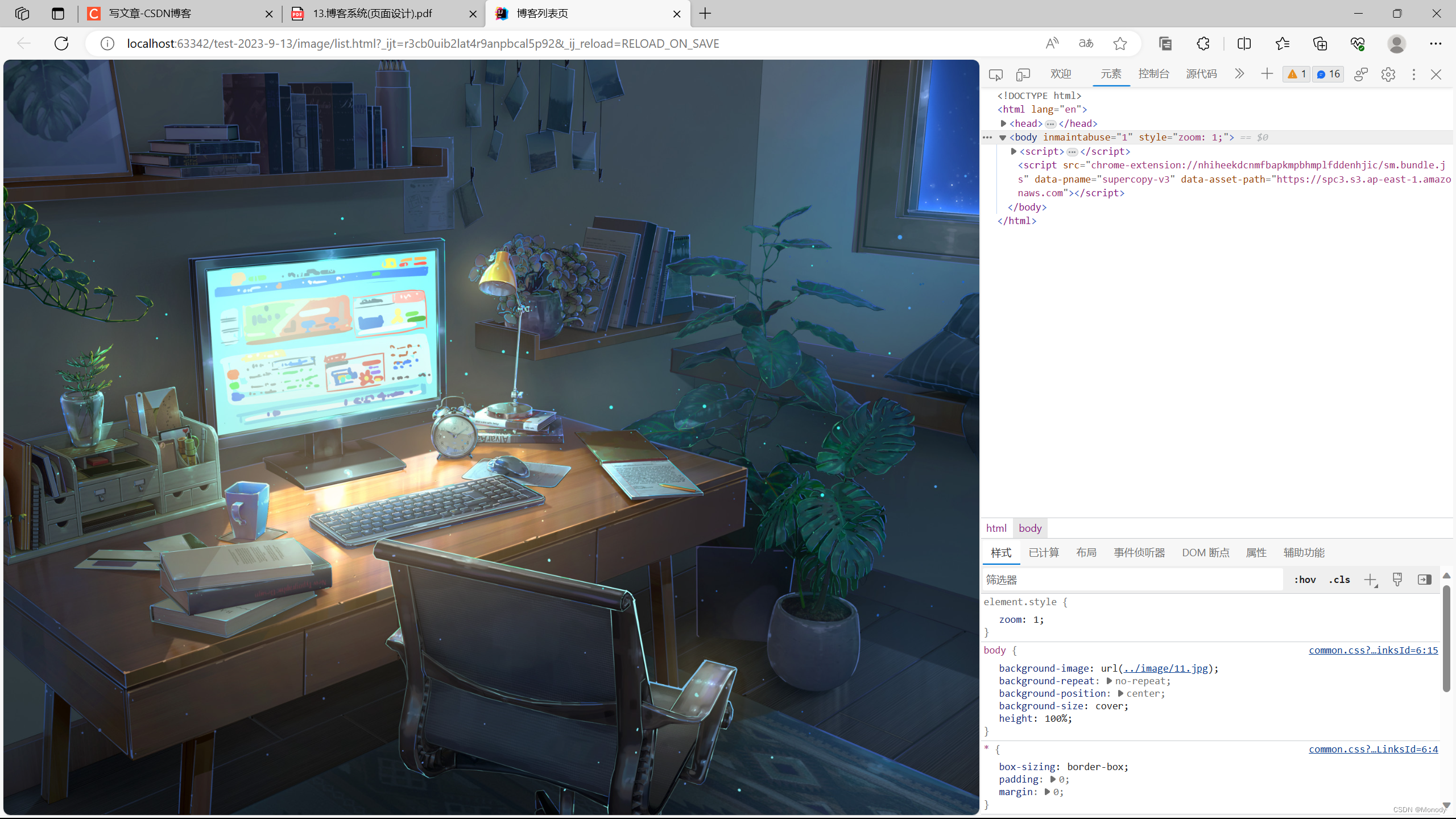Click the Workspaces icon in the tab bar

22,14
